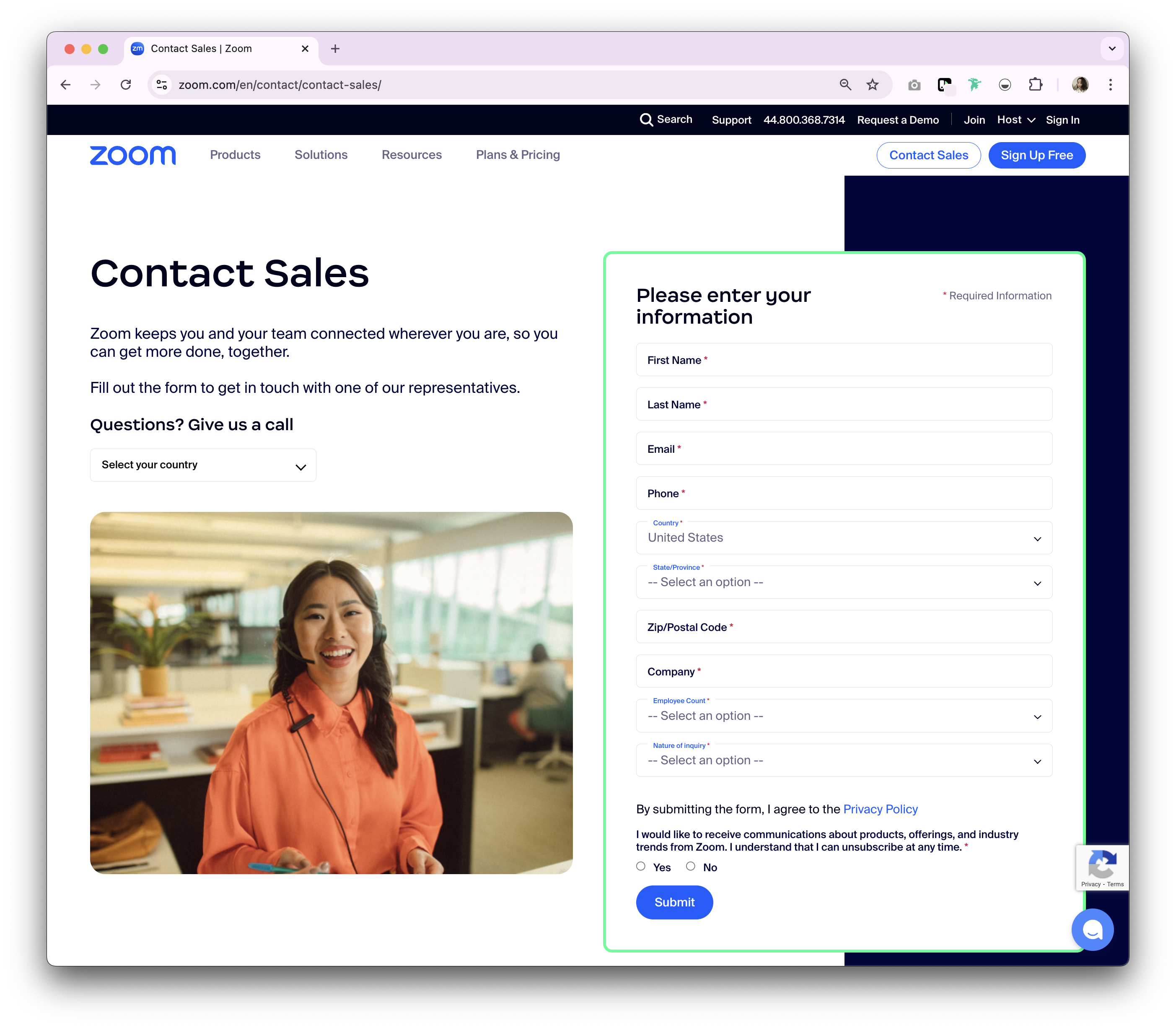
Task: Open the Products menu
Action: click(235, 155)
